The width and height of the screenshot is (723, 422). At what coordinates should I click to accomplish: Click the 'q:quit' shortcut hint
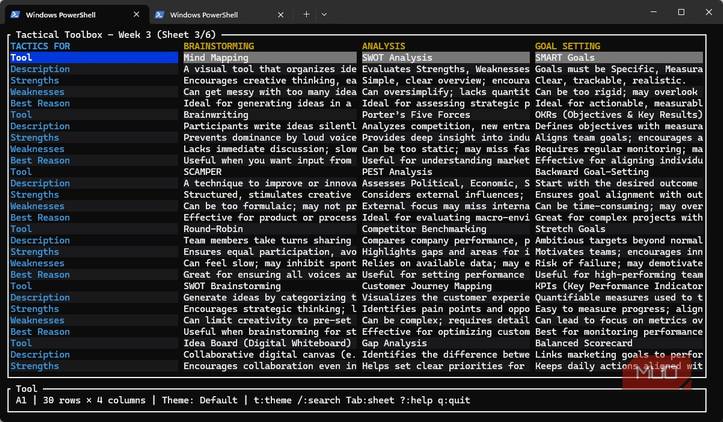click(x=454, y=400)
